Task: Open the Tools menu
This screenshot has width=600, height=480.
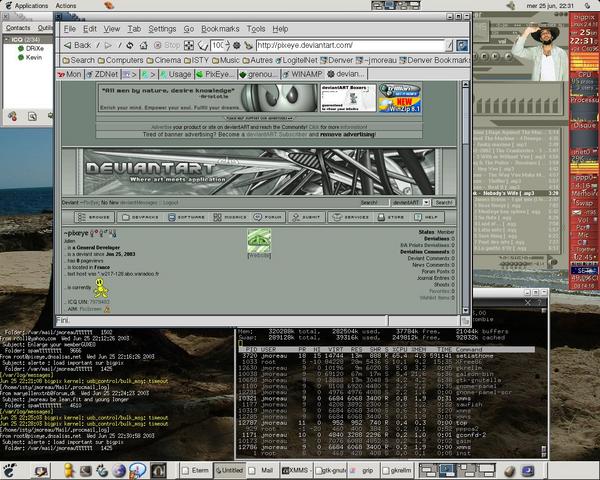Action: [256, 29]
